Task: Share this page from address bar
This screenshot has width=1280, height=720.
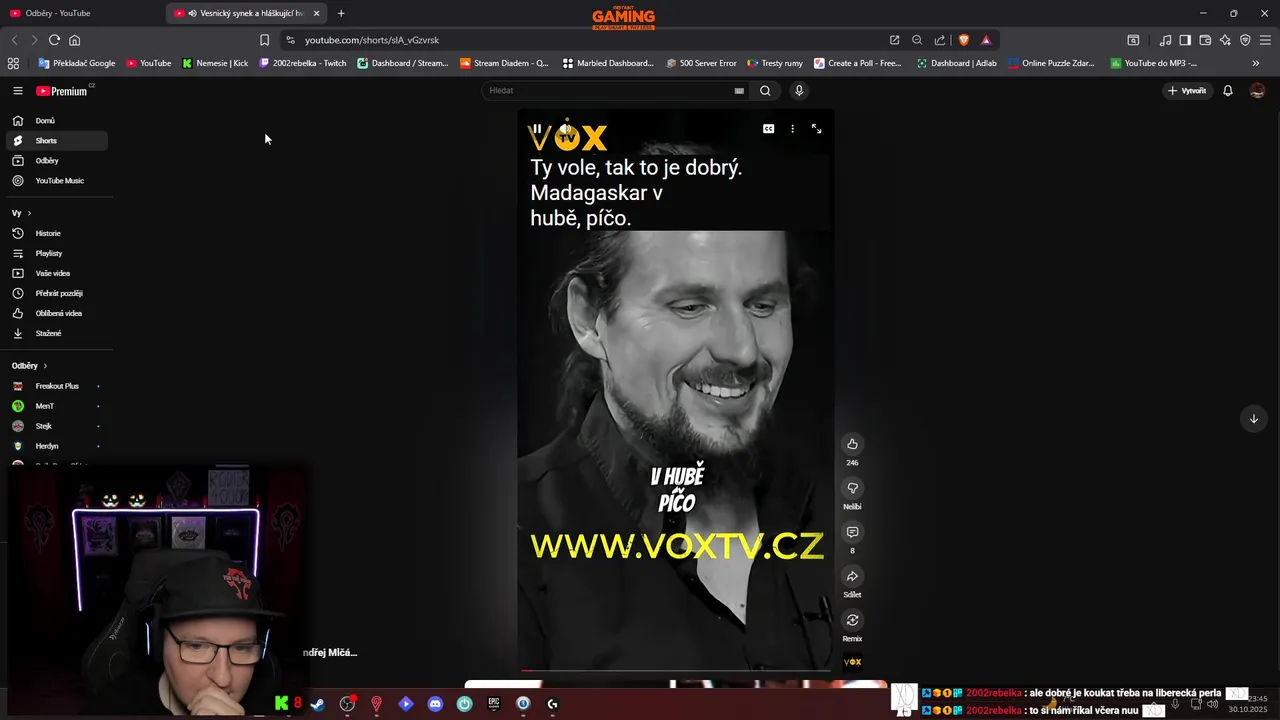Action: click(939, 40)
